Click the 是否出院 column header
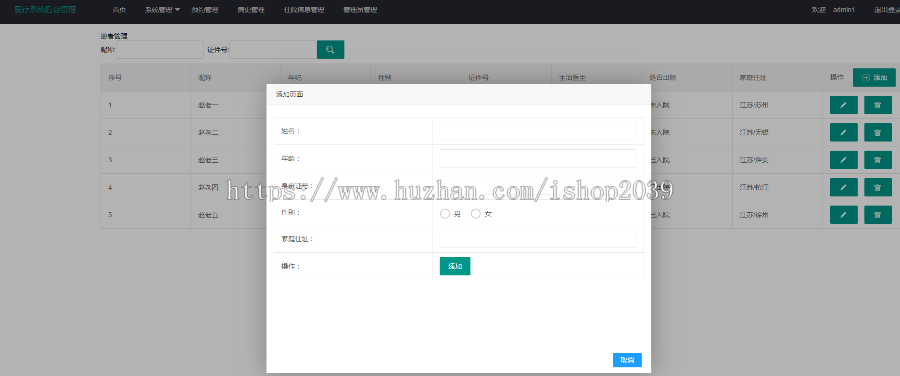 click(662, 77)
